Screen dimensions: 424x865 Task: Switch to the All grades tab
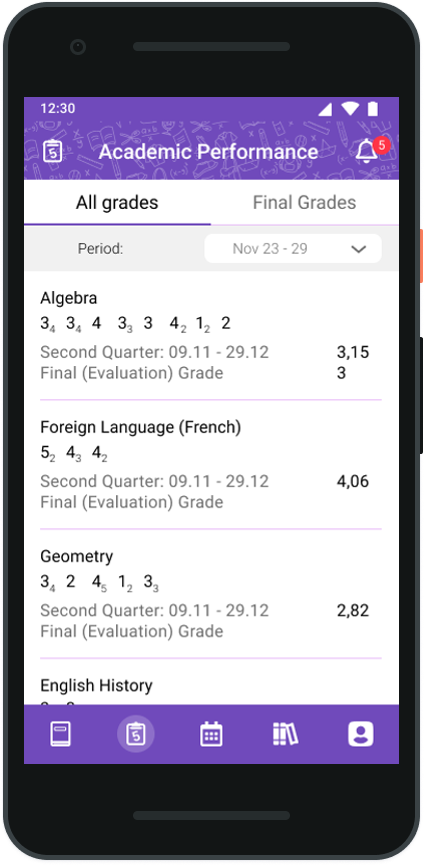117,202
